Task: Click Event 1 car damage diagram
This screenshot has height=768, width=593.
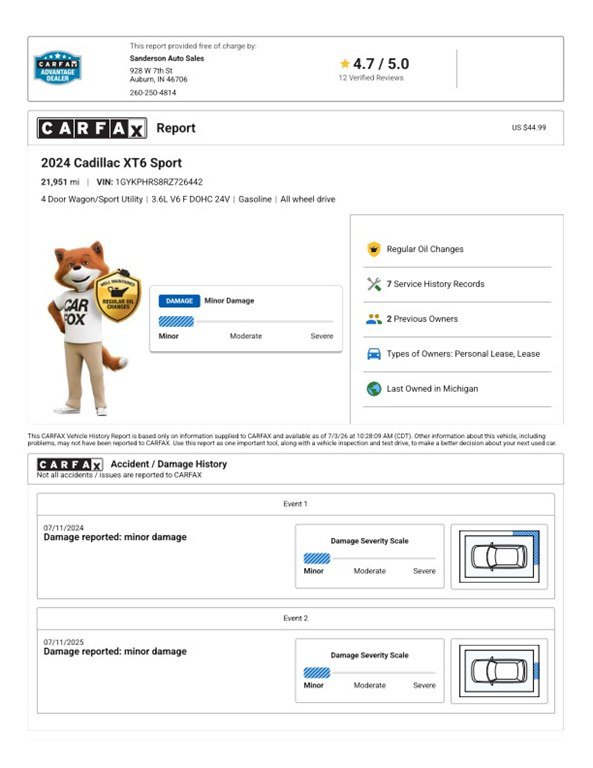Action: (x=499, y=557)
